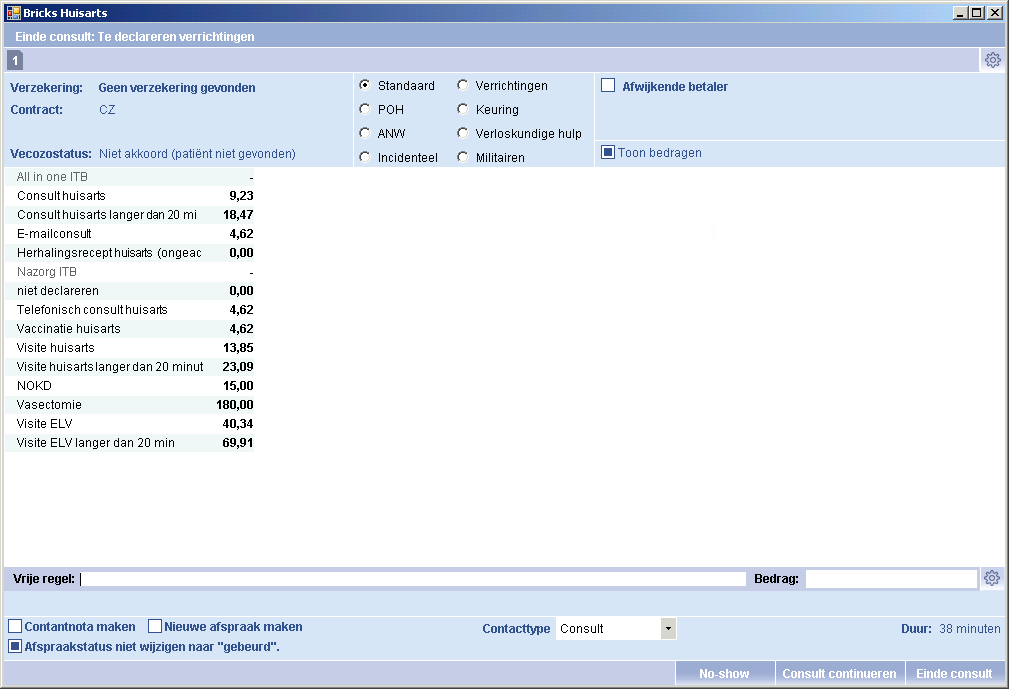This screenshot has width=1009, height=689.
Task: Open the Contacttype dropdown
Action: tap(669, 629)
